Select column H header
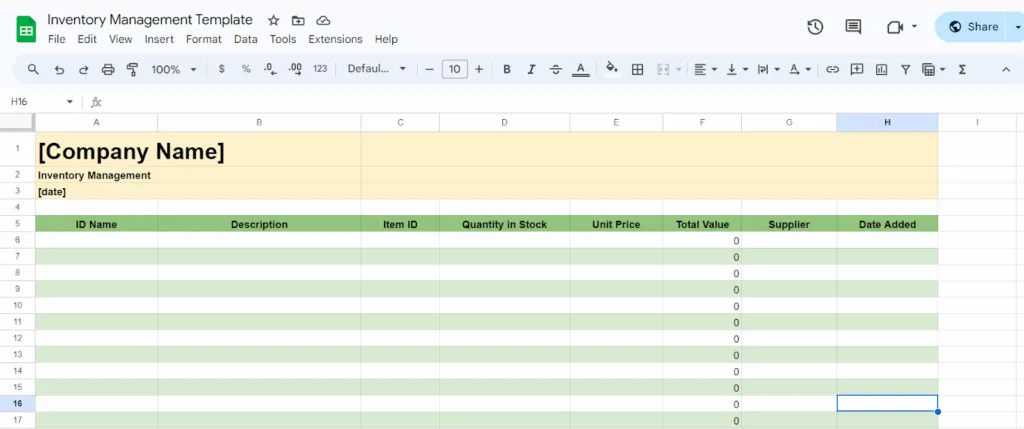1024x429 pixels. (x=887, y=122)
